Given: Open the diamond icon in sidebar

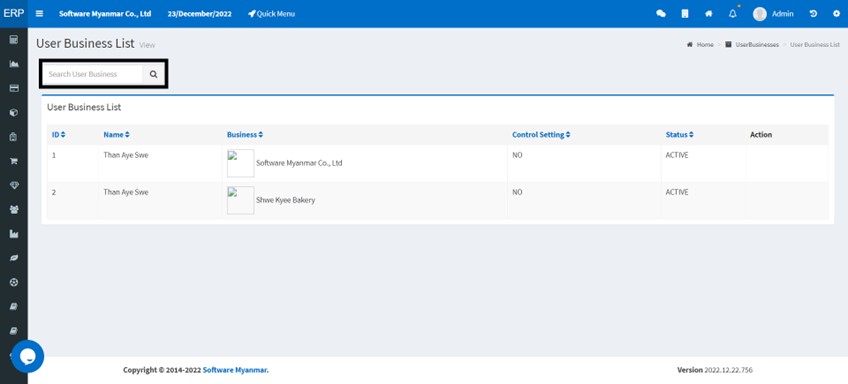Looking at the screenshot, I should click(x=14, y=186).
